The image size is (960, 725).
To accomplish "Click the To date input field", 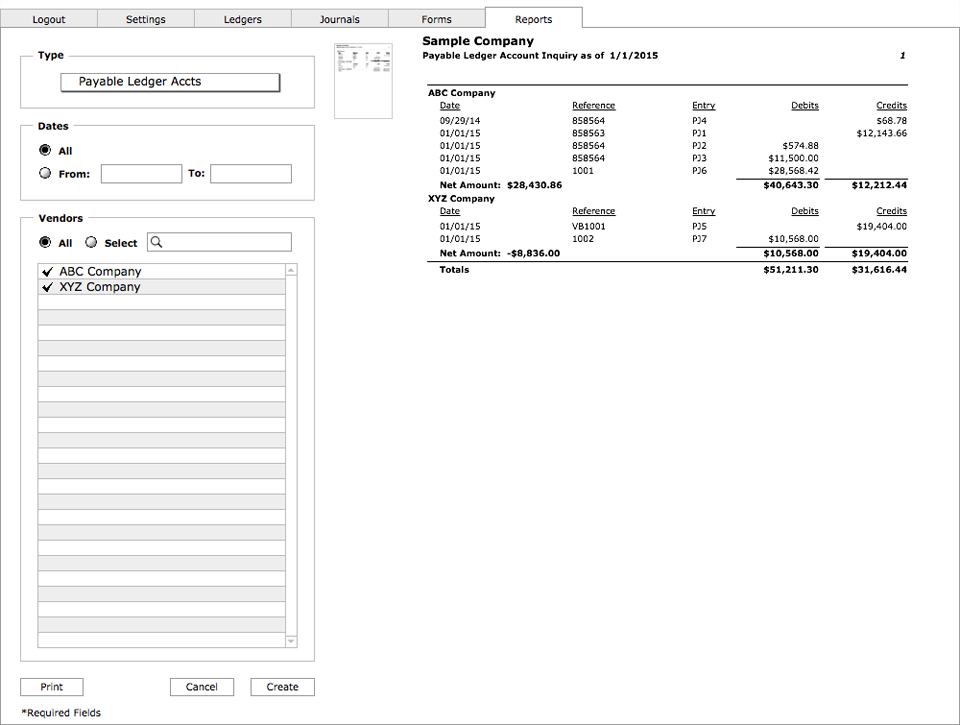I will coord(251,174).
